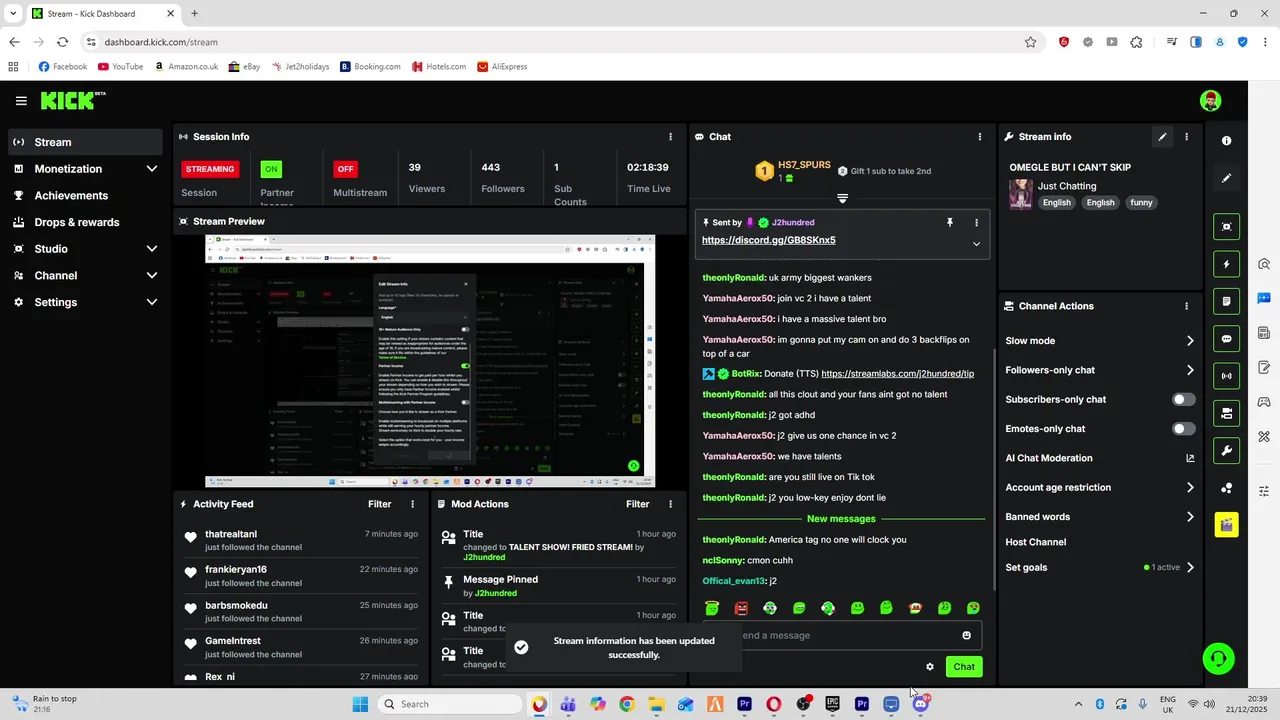Open Set goals arrow
Image resolution: width=1280 pixels, height=720 pixels.
[1190, 567]
